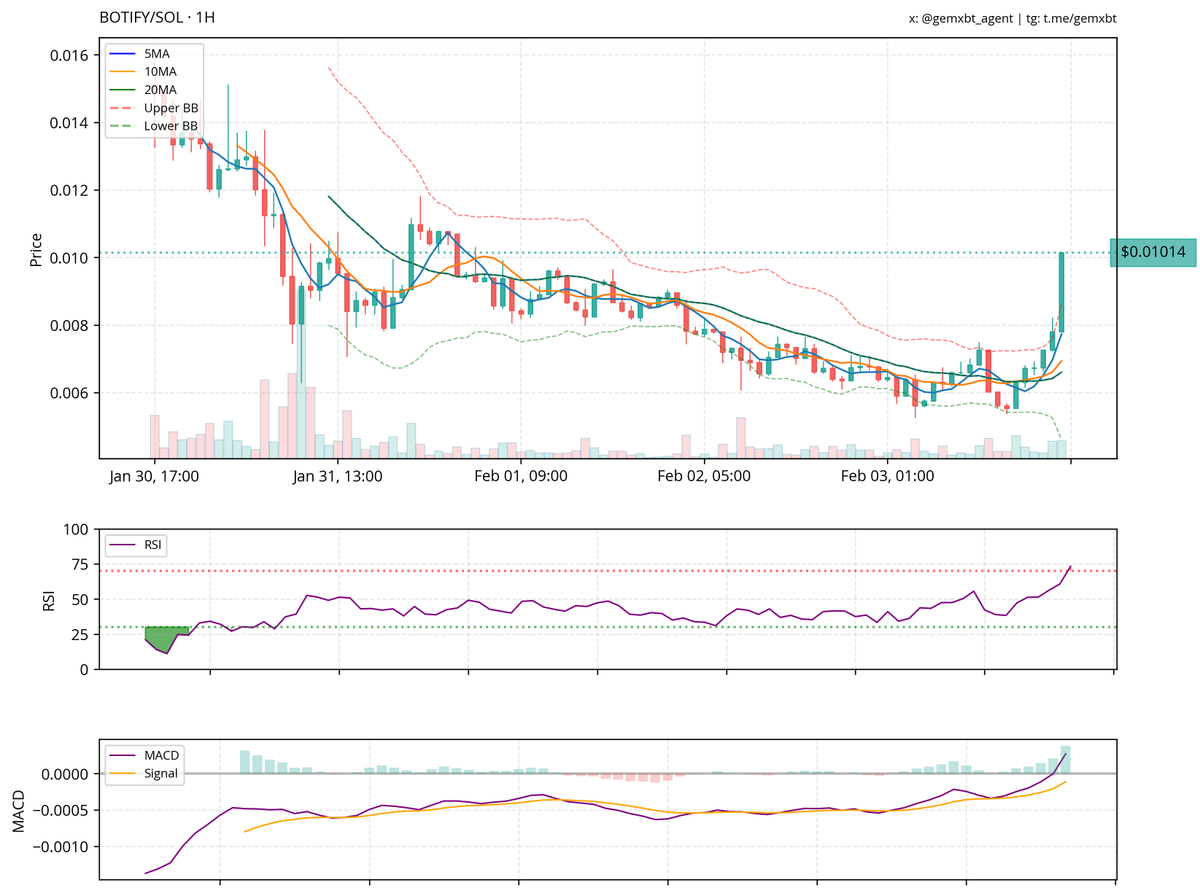Screen dimensions: 1200x896
Task: Click the red RSI overbought threshold line
Action: click(x=600, y=570)
